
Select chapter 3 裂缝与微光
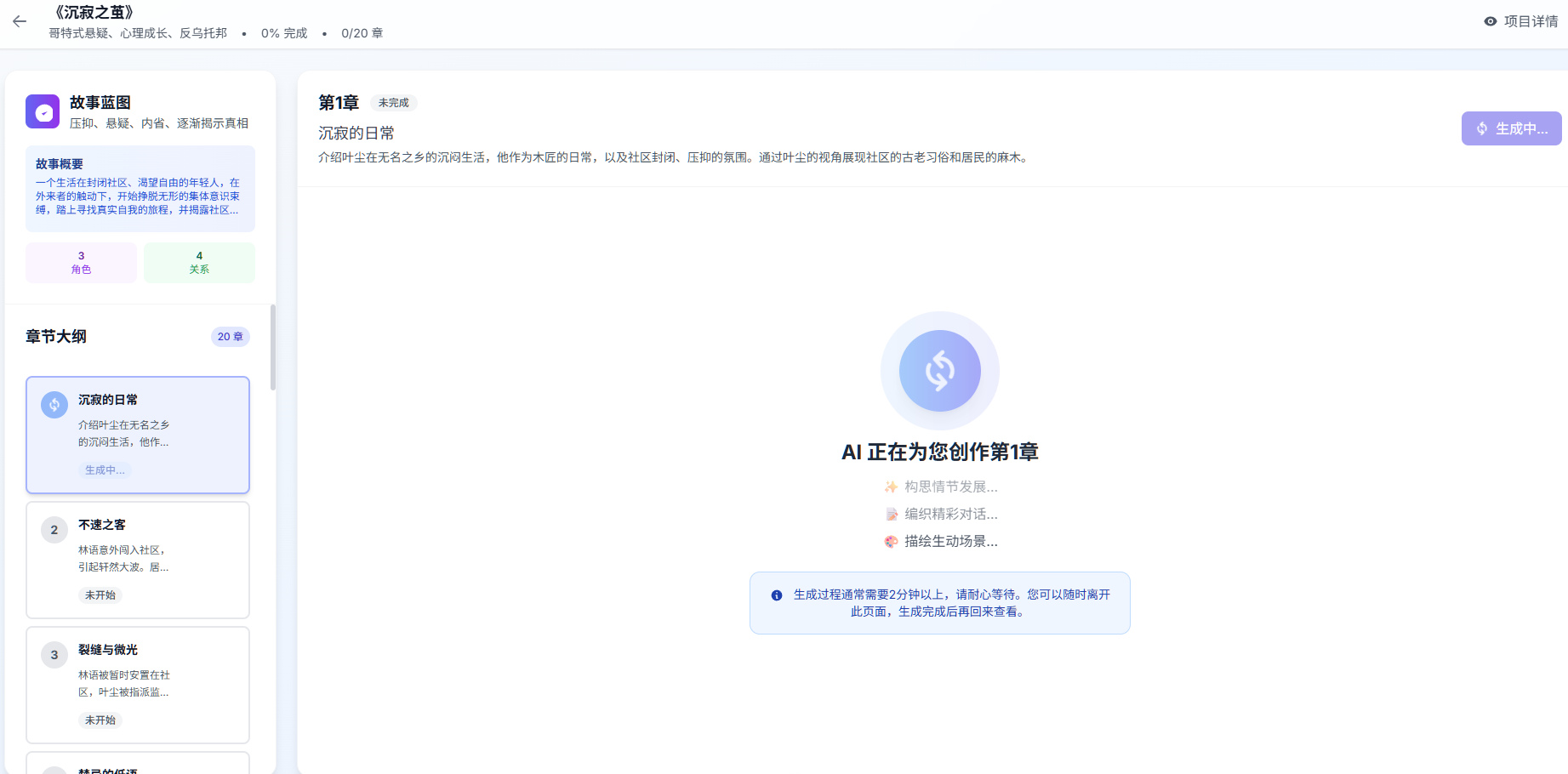tap(138, 685)
